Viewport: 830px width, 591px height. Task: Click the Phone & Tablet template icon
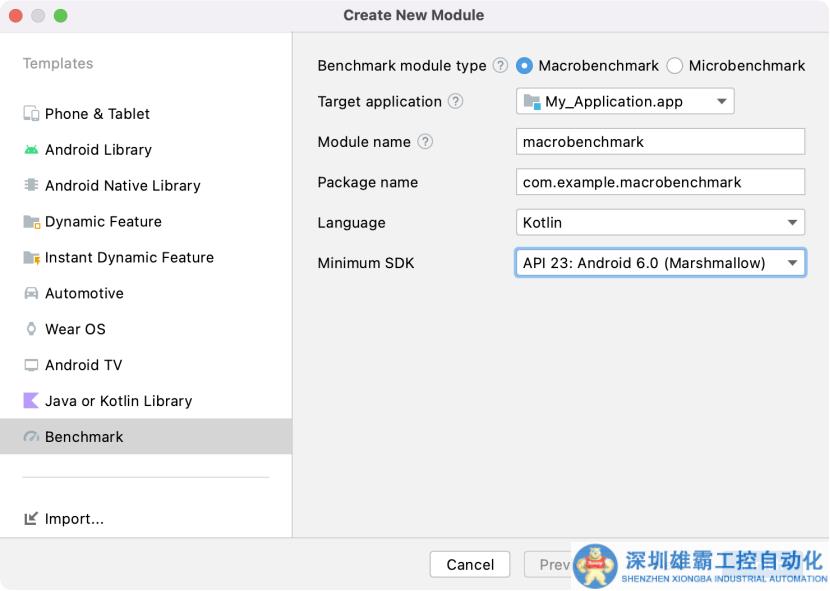(31, 114)
